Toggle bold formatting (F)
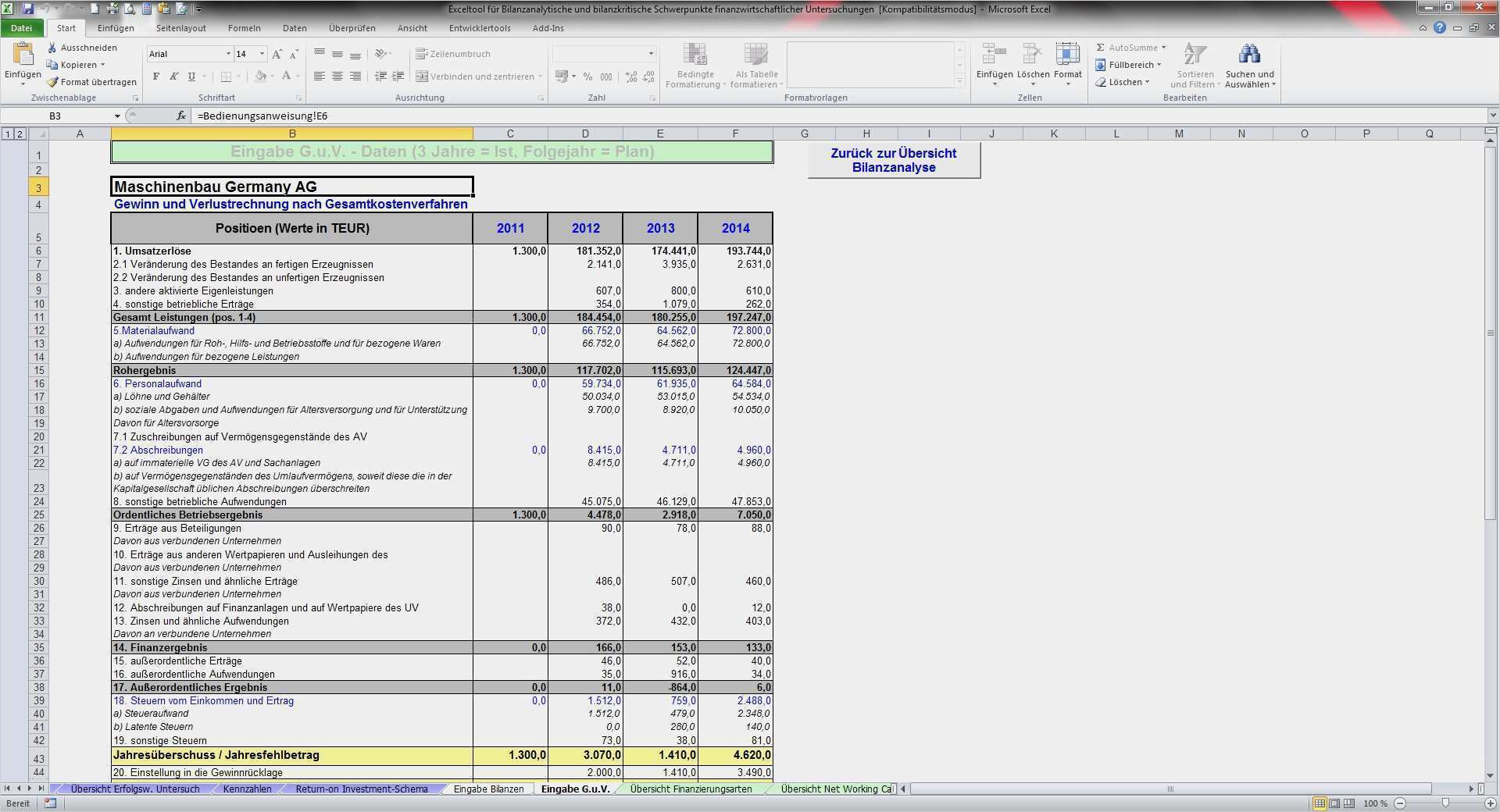 click(x=156, y=77)
